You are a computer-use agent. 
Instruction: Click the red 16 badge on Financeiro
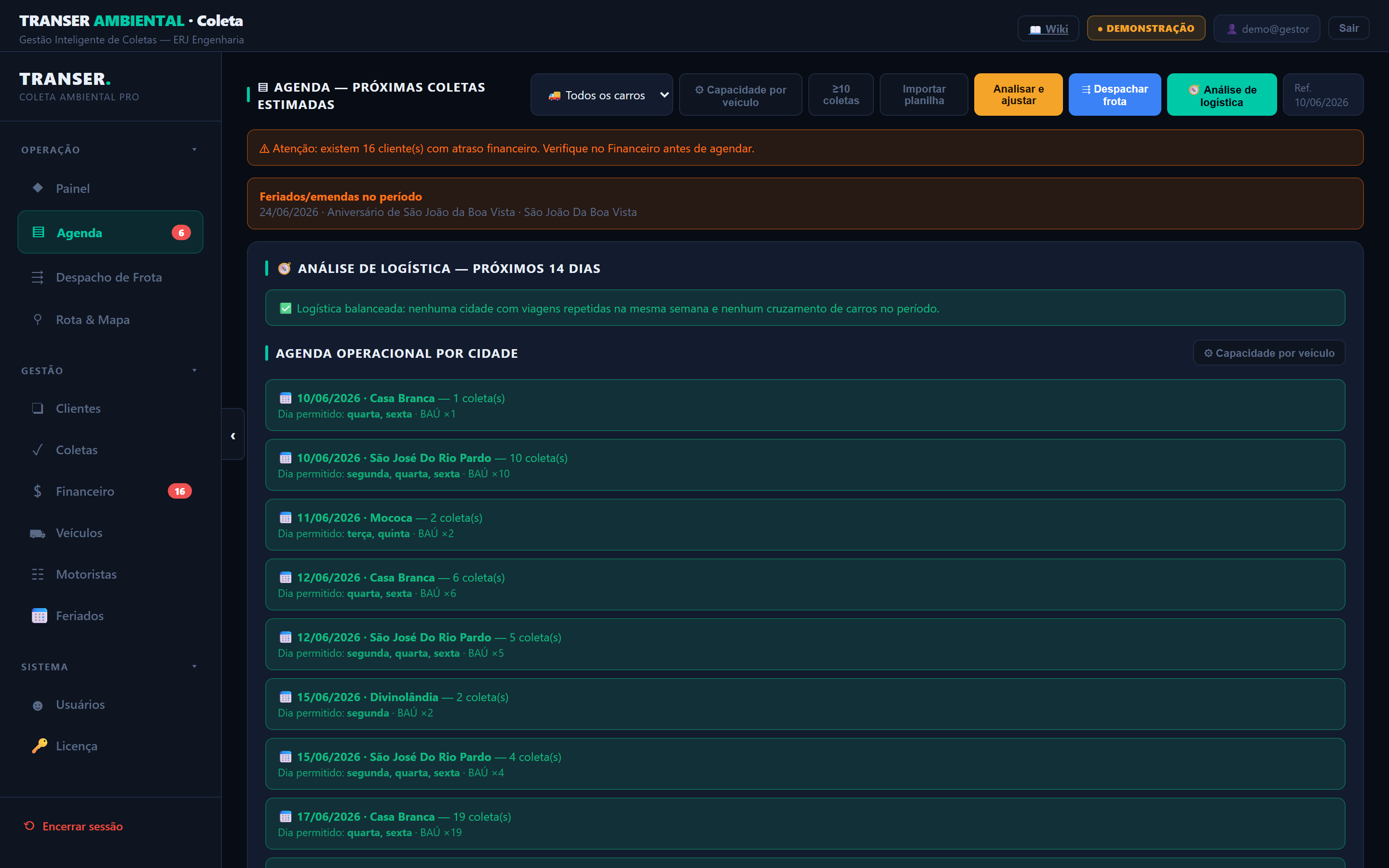179,491
